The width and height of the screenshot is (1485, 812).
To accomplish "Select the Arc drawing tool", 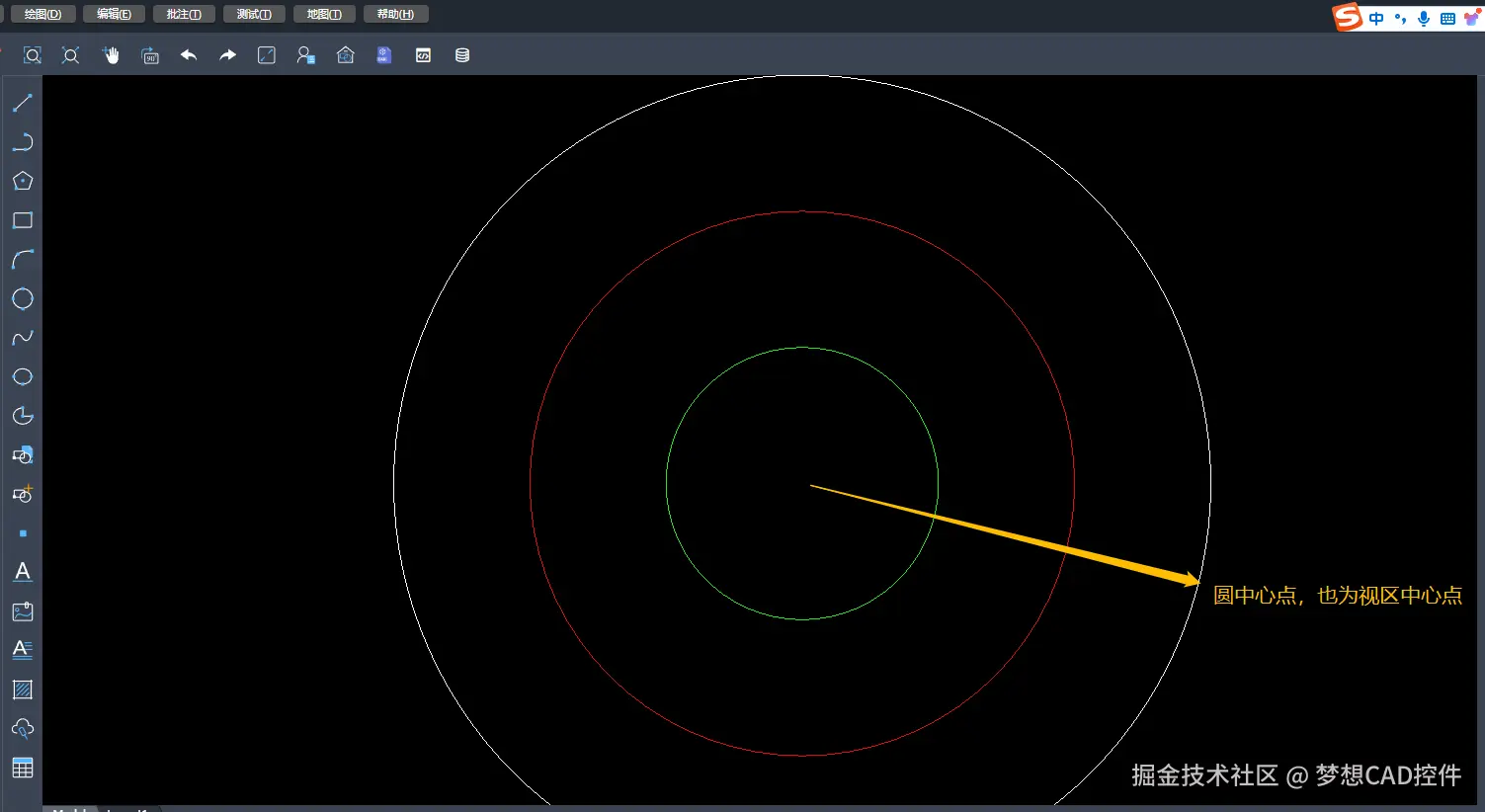I will [23, 260].
